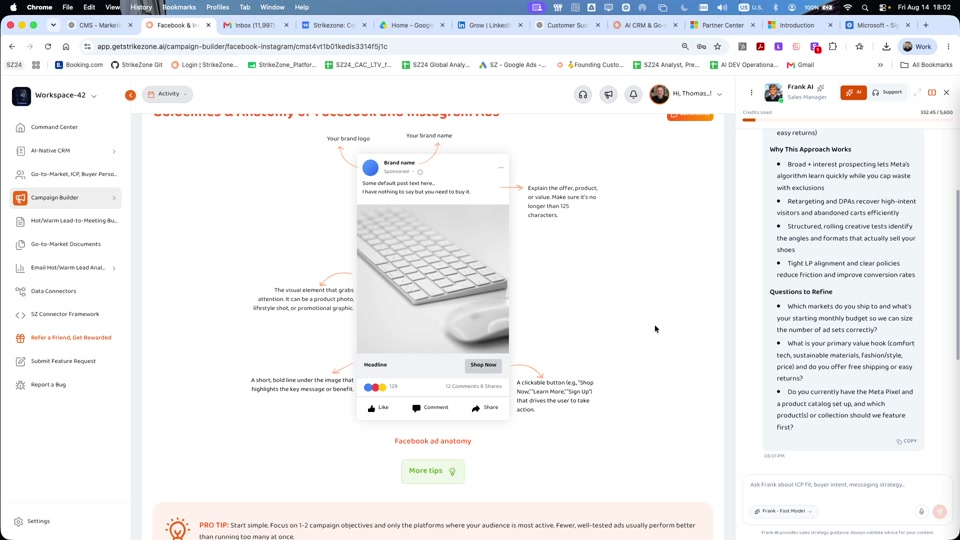Open SZ Connector Framework in sidebar

tap(66, 315)
